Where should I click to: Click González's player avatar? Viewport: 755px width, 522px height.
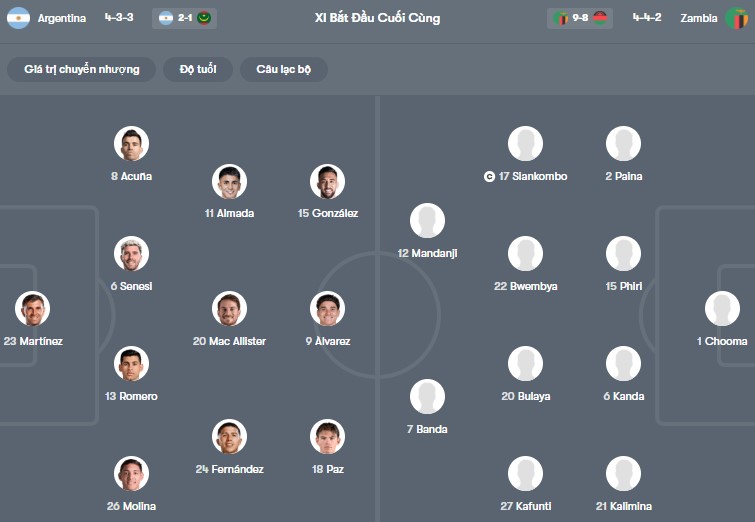(327, 181)
